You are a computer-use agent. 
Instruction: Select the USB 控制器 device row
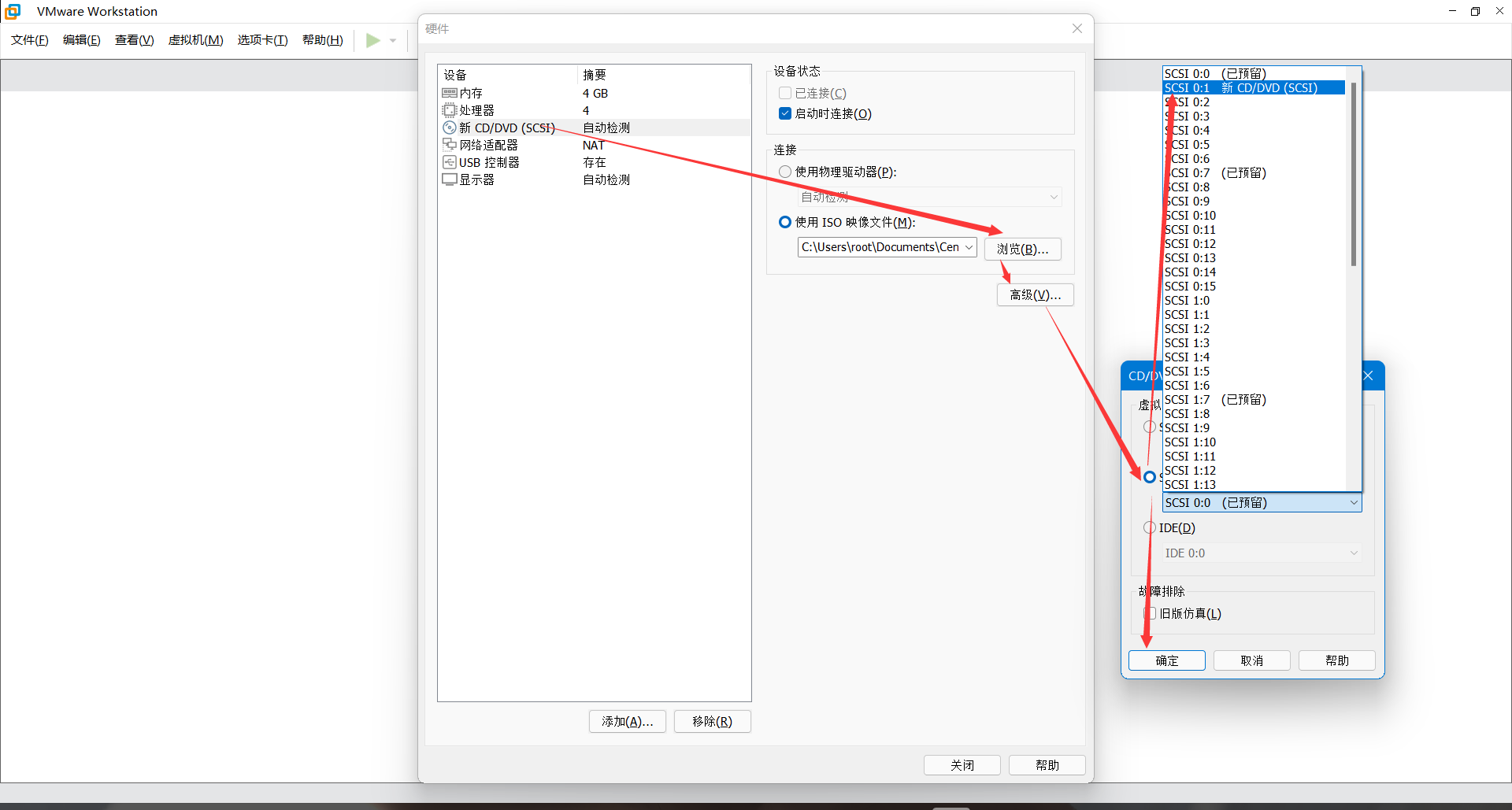pyautogui.click(x=595, y=162)
